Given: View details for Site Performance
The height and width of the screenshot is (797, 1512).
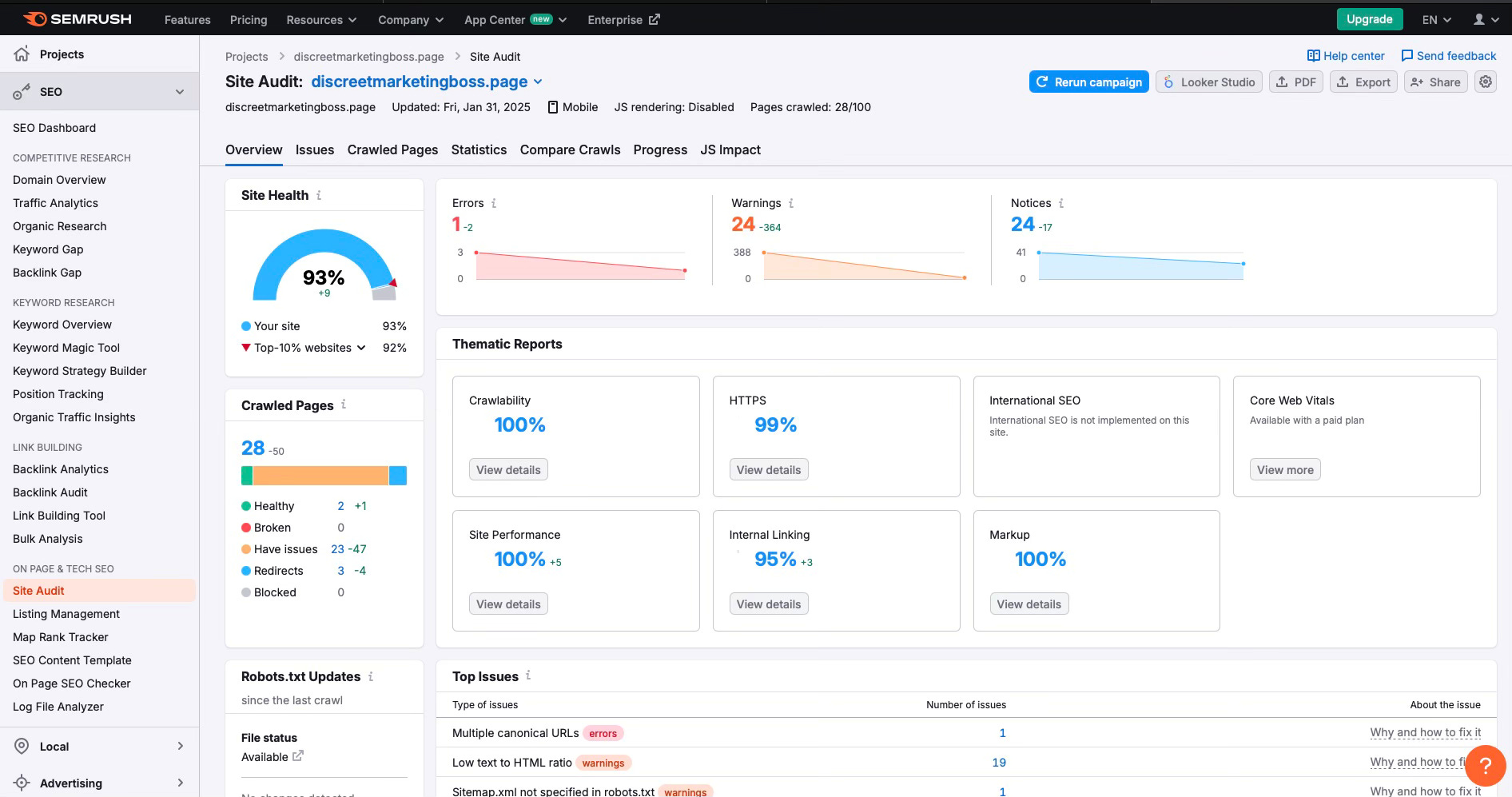Looking at the screenshot, I should tap(508, 604).
